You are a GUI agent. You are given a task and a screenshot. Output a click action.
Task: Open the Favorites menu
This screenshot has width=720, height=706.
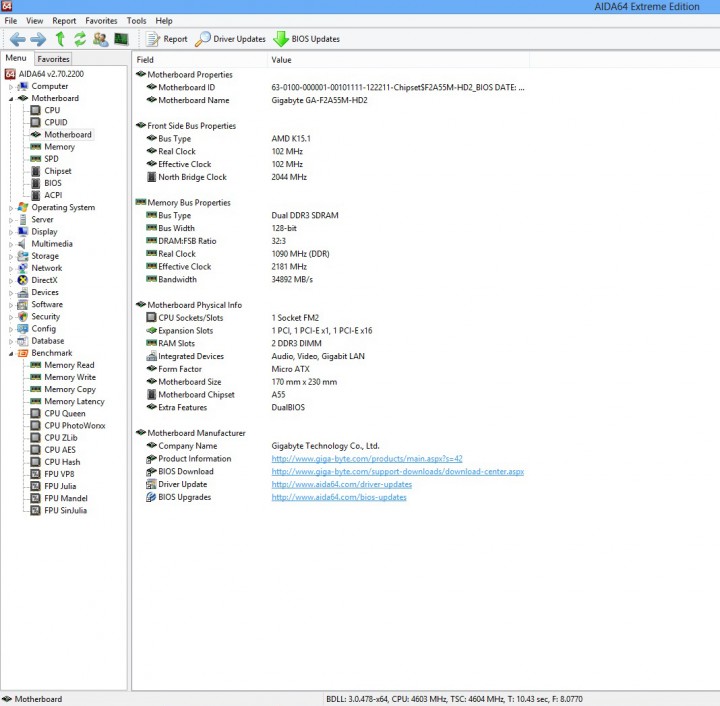tap(101, 21)
